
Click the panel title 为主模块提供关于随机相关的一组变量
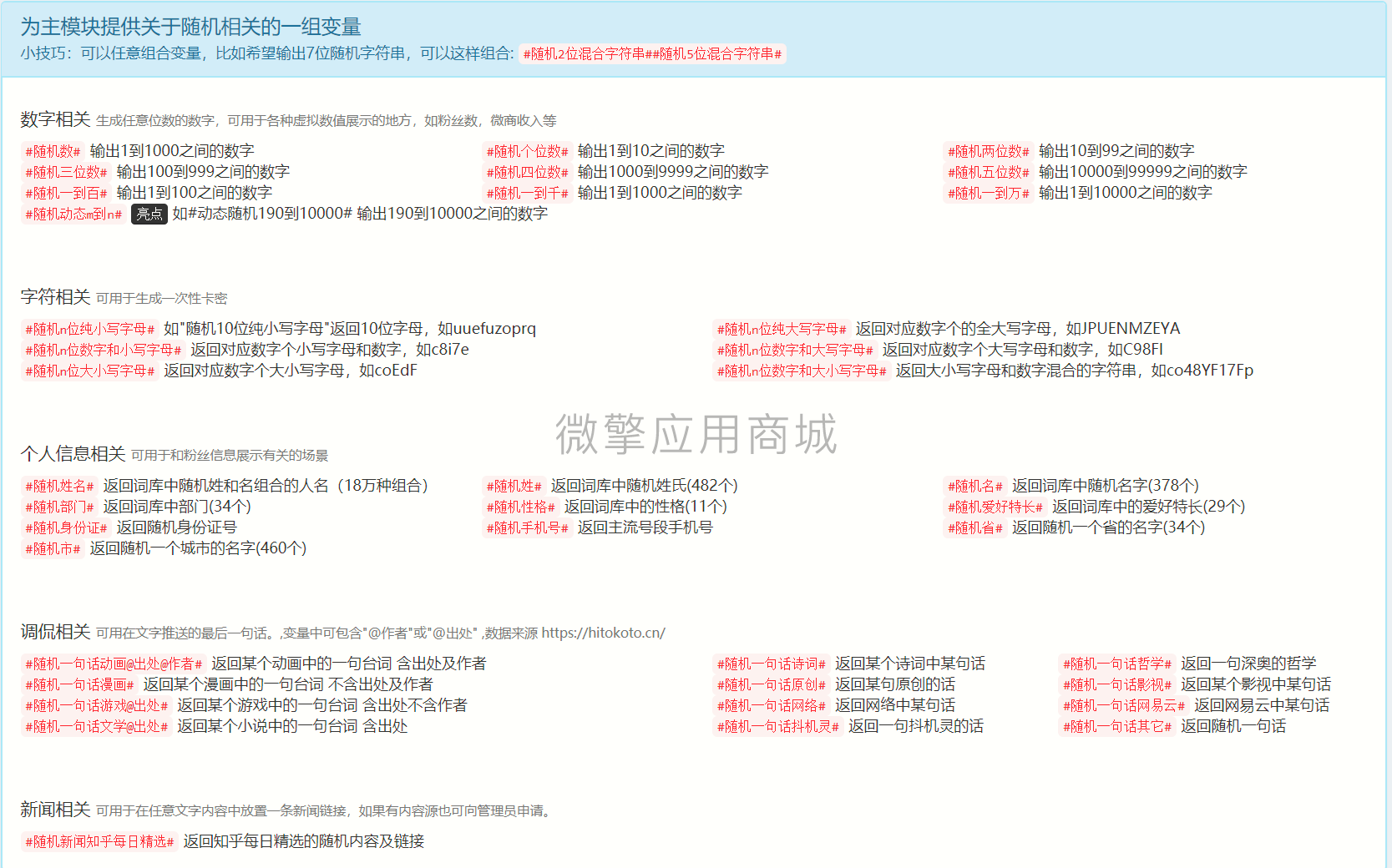tap(190, 27)
